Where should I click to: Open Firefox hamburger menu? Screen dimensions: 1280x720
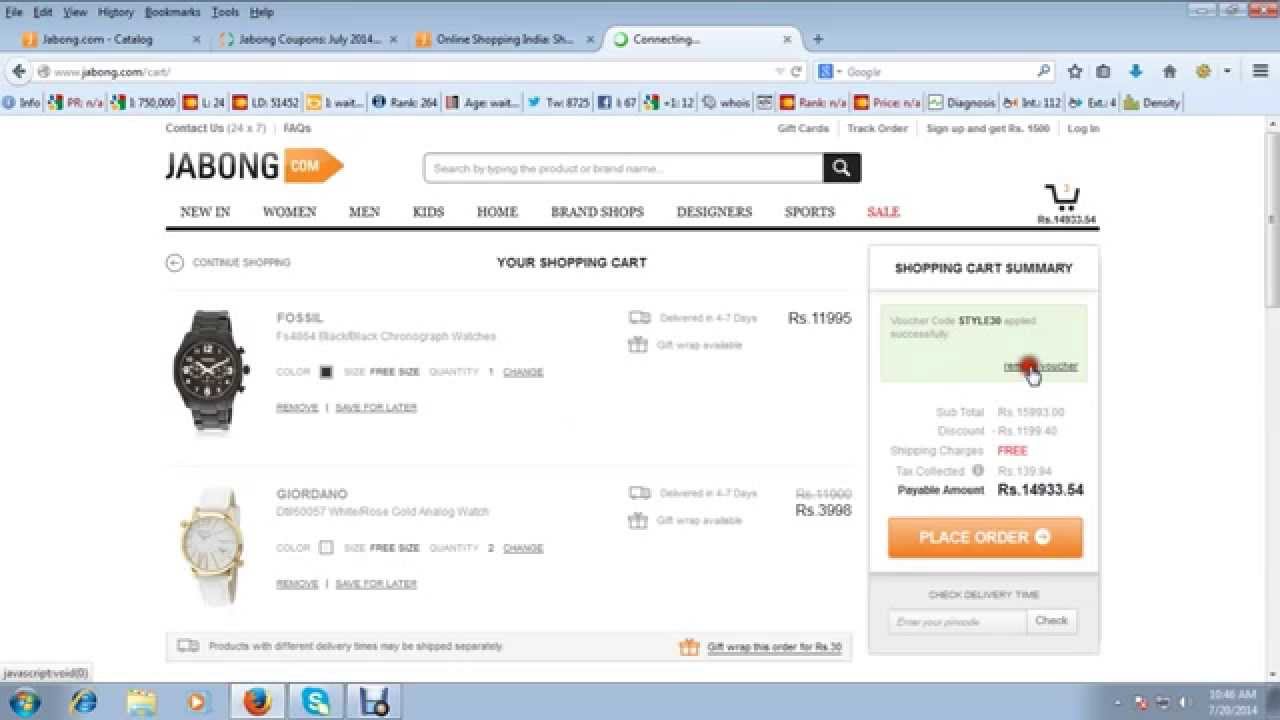click(1260, 71)
